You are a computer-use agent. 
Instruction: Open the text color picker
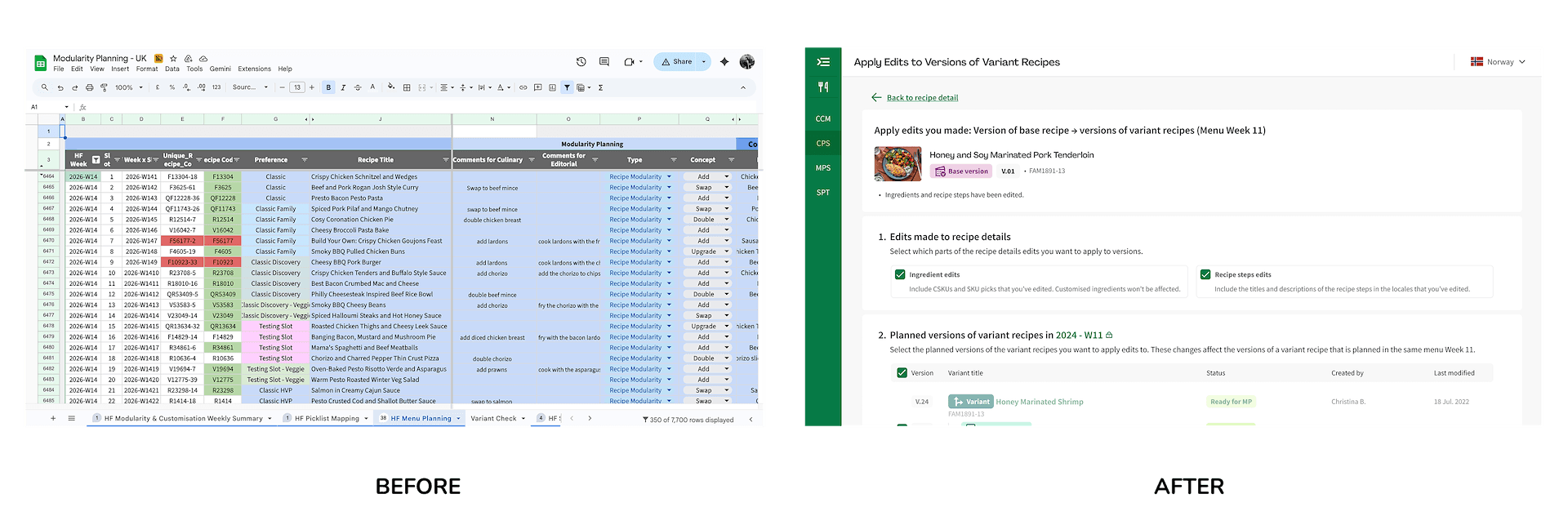pos(372,87)
